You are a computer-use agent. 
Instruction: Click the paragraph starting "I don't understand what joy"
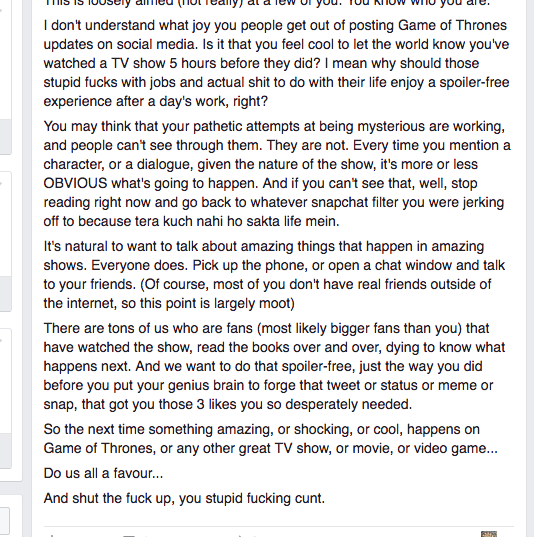tap(276, 63)
